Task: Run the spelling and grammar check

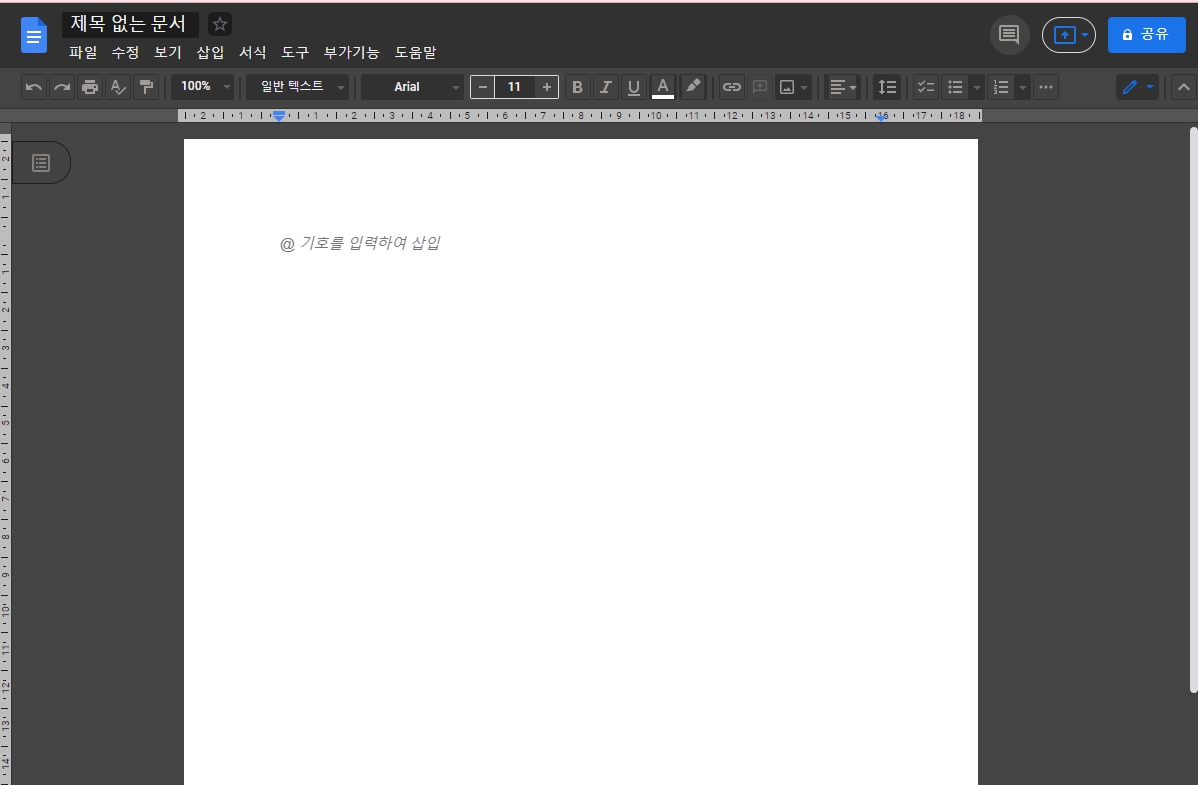Action: [117, 87]
